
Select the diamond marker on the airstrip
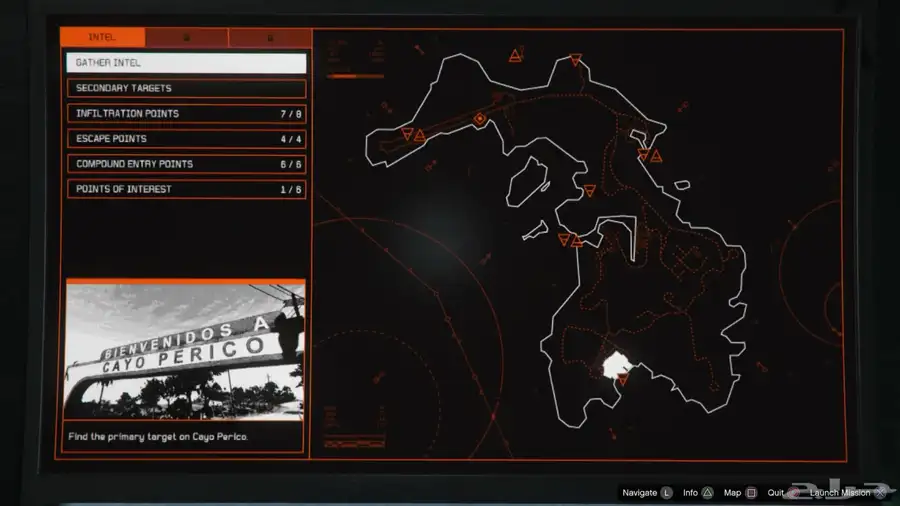coord(480,119)
